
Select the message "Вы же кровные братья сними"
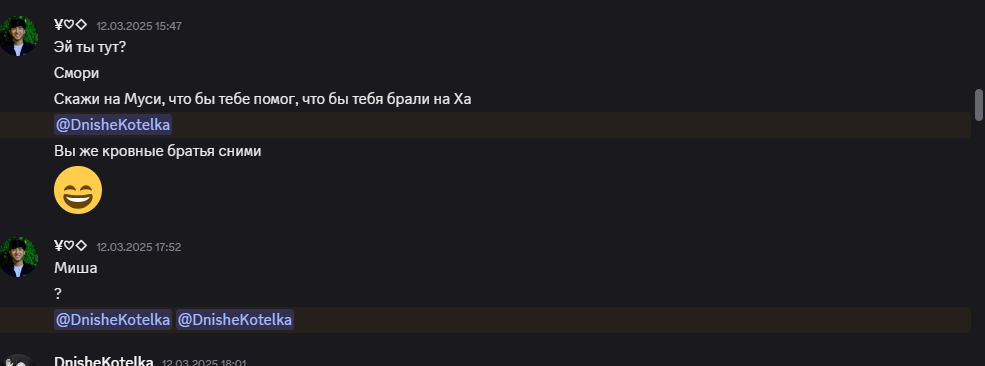(x=158, y=151)
